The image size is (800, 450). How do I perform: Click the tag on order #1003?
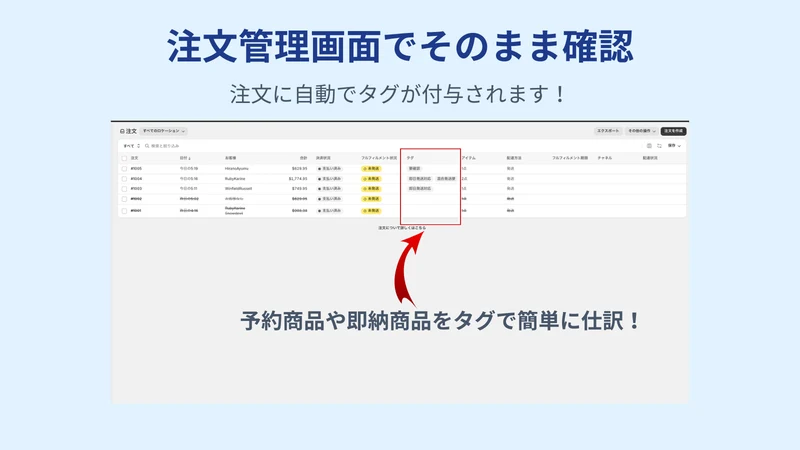tap(420, 189)
